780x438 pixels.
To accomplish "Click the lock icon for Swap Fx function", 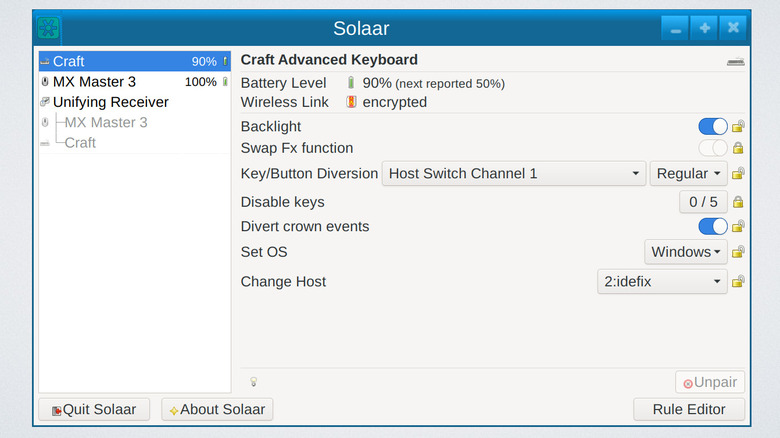I will pos(738,148).
